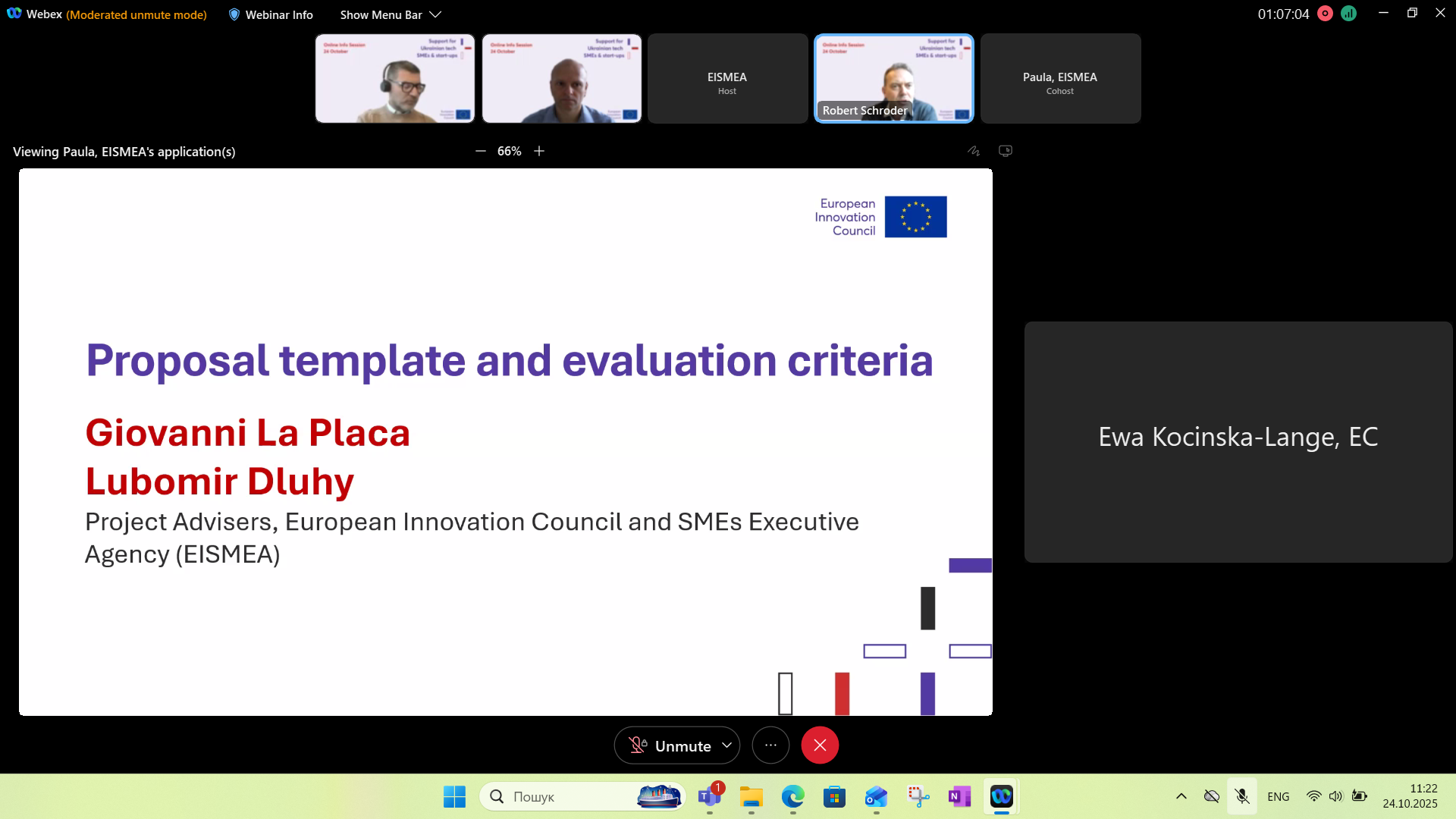
Task: Open Webinar Info
Action: click(x=271, y=14)
